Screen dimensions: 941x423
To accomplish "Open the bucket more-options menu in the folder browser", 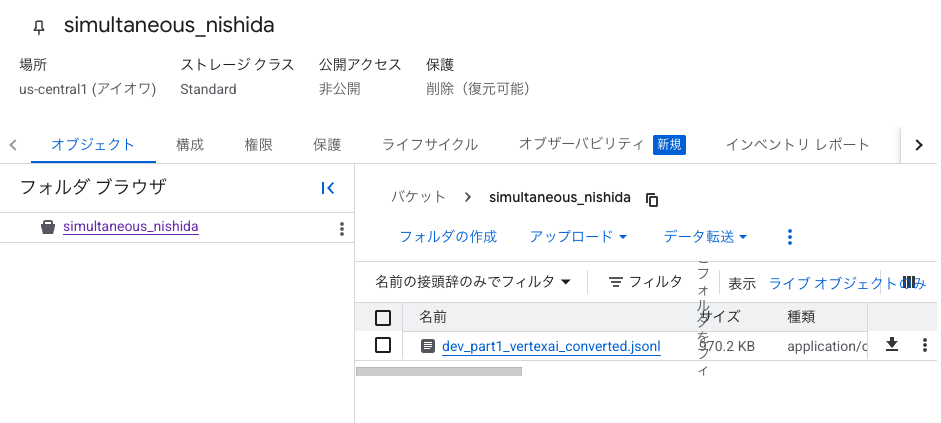I will coord(341,229).
